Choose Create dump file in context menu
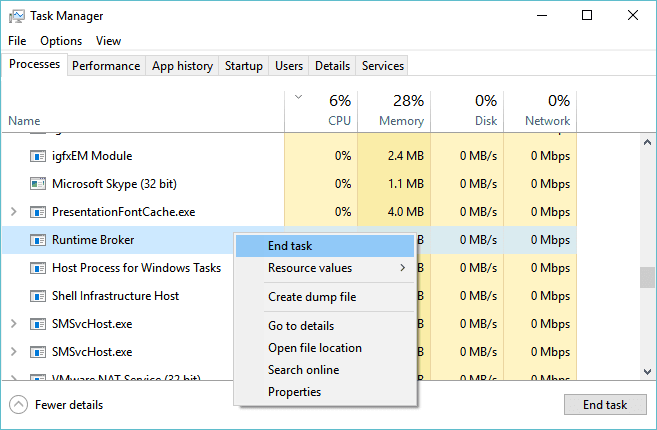 point(325,297)
